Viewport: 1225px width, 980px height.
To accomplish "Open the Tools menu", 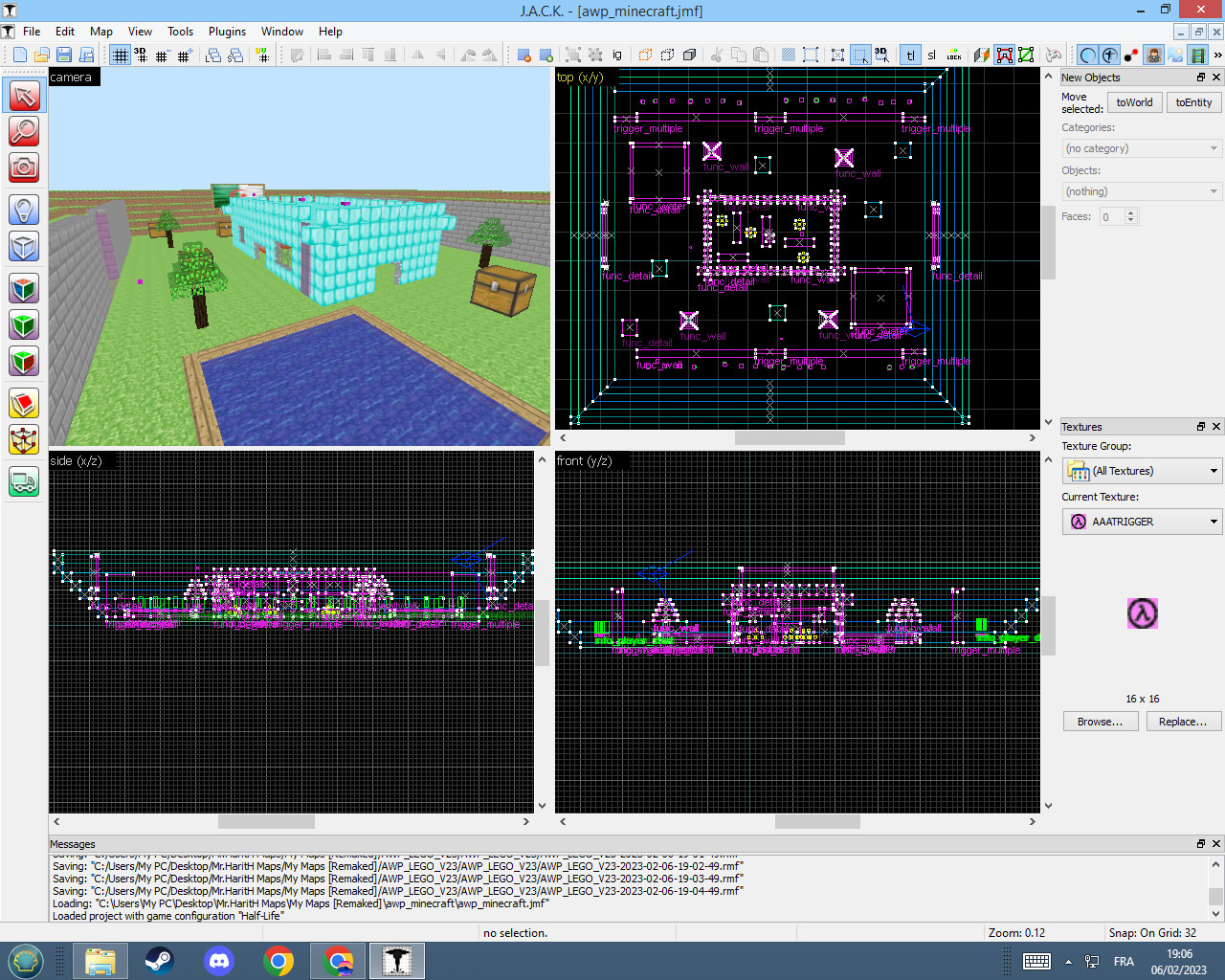I will 180,32.
